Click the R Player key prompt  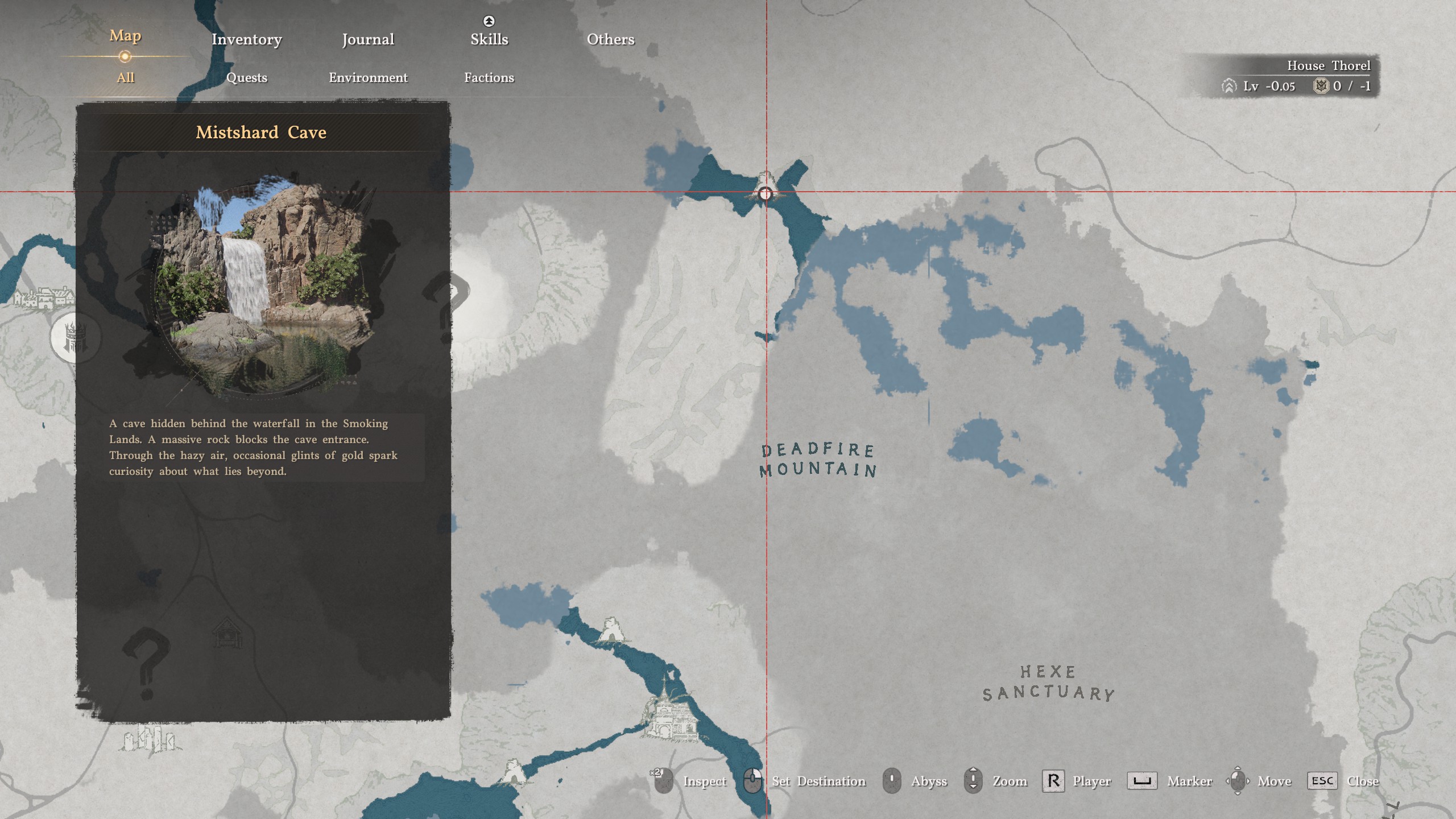click(x=1053, y=781)
